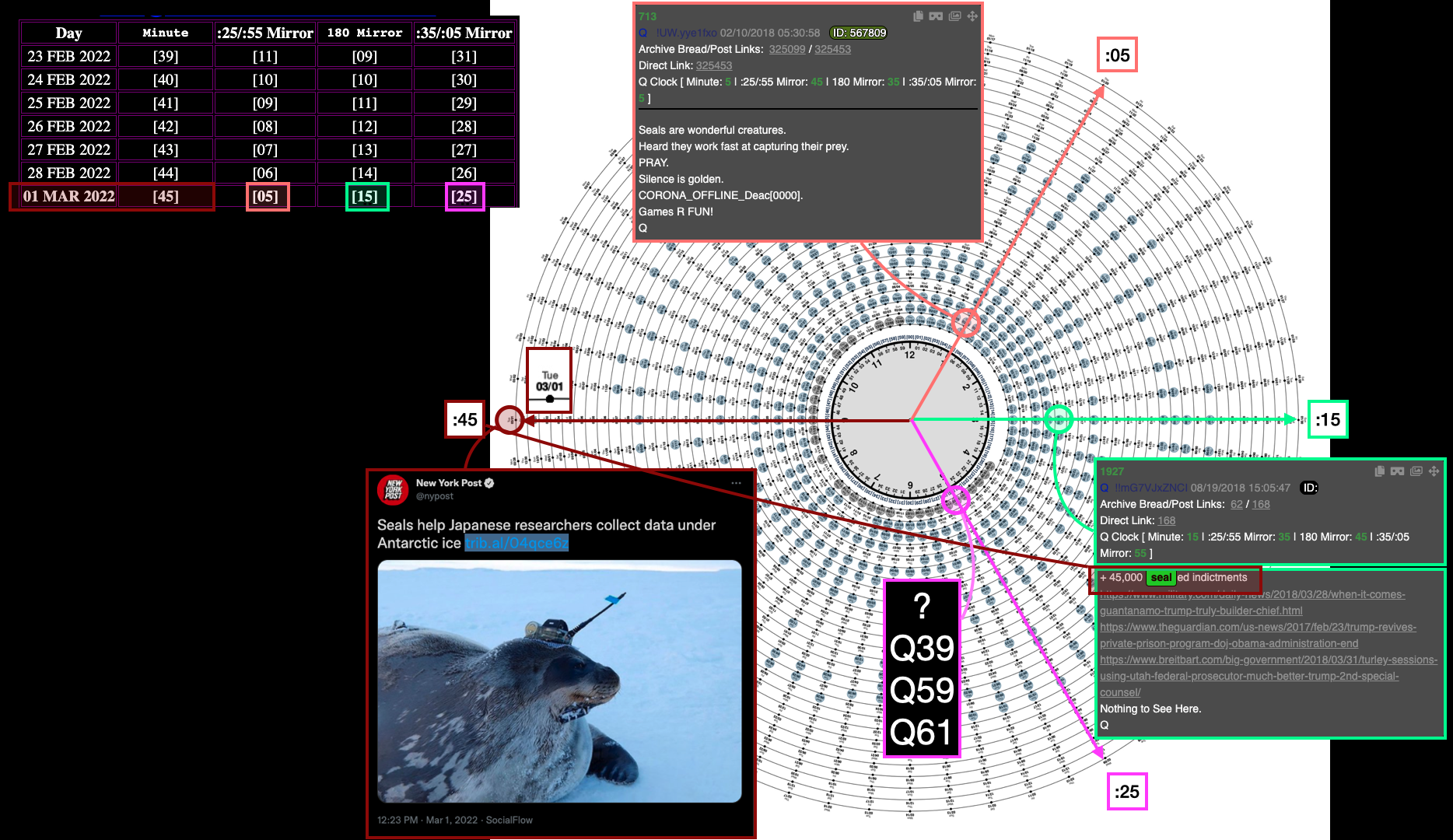1453x840 pixels.
Task: Open archive post link 168 after the slash
Action: (1261, 504)
